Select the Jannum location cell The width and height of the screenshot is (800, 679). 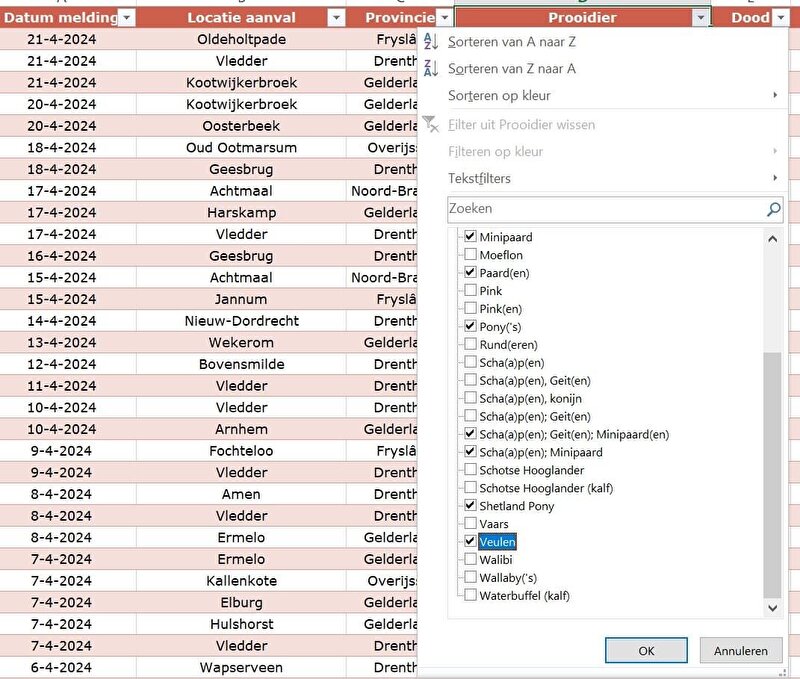(241, 299)
